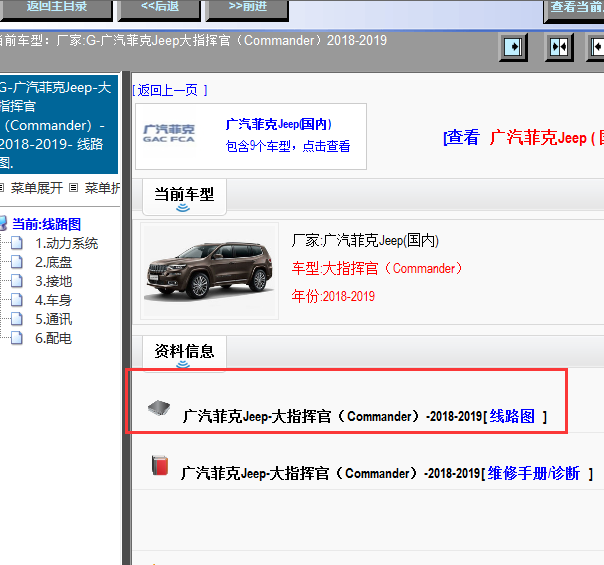Click the page icon beside 2.底盘
Image resolution: width=604 pixels, height=565 pixels.
pos(17,262)
